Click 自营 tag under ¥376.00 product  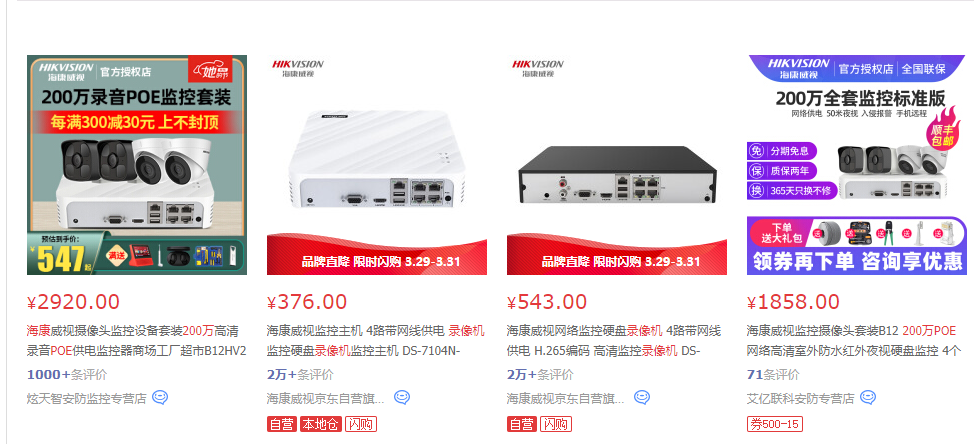click(x=282, y=425)
